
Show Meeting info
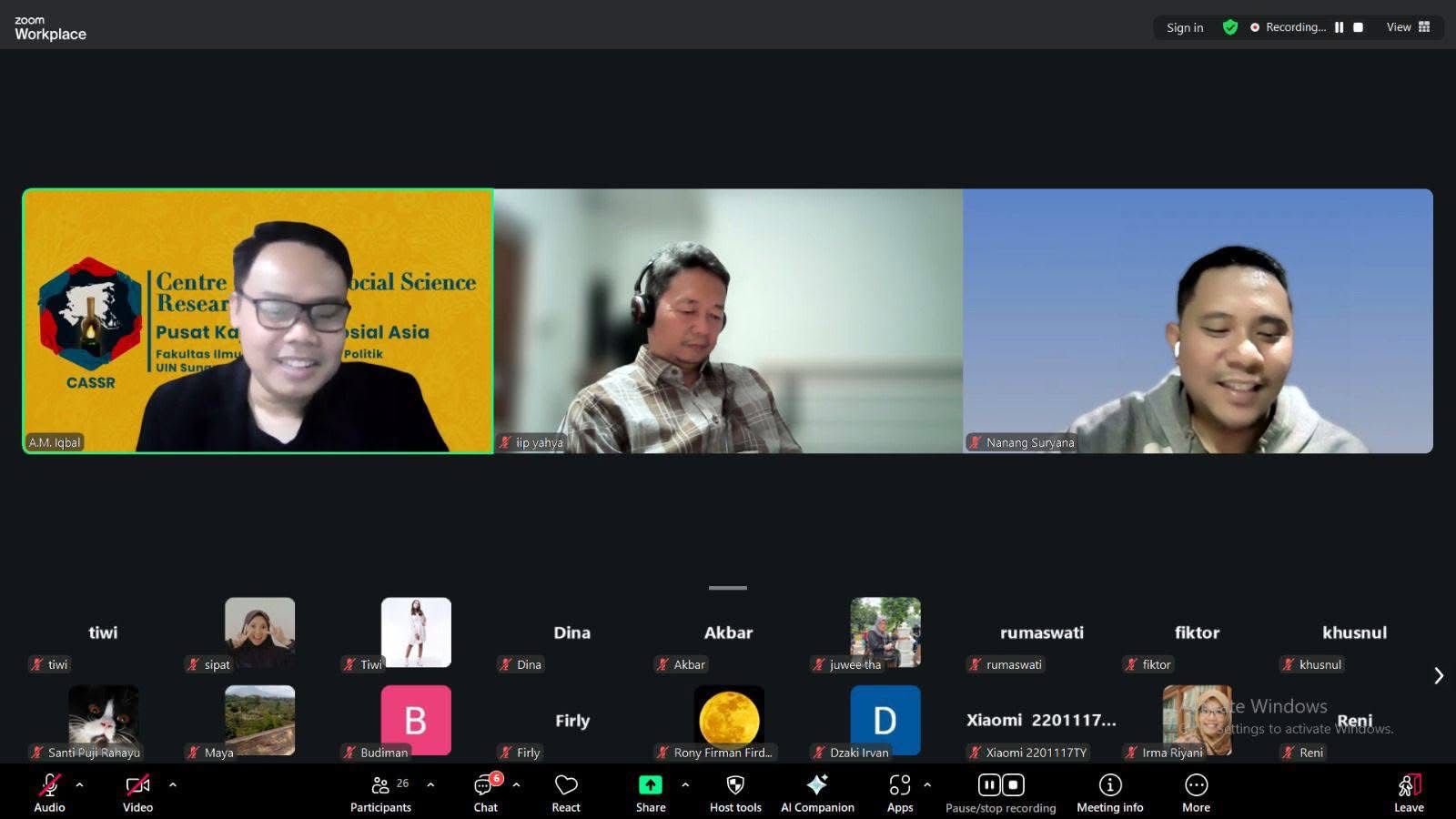[1109, 792]
